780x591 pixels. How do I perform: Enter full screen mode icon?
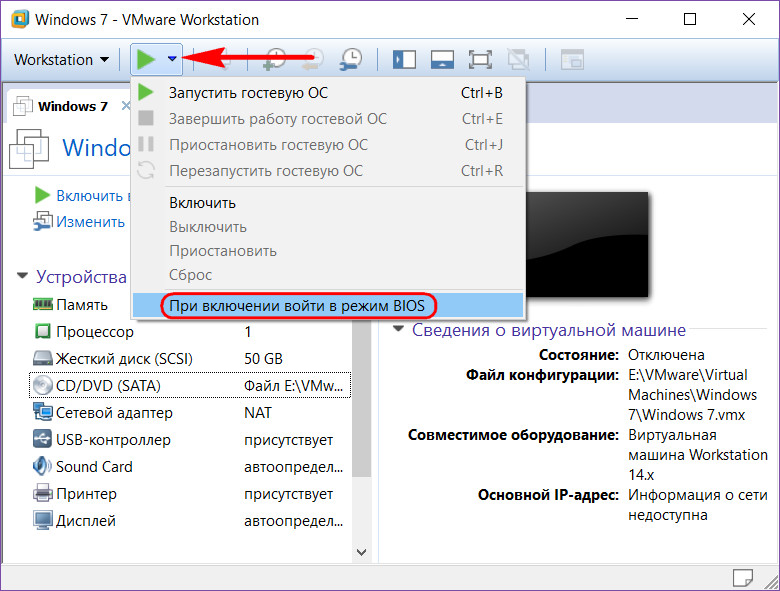(x=480, y=59)
